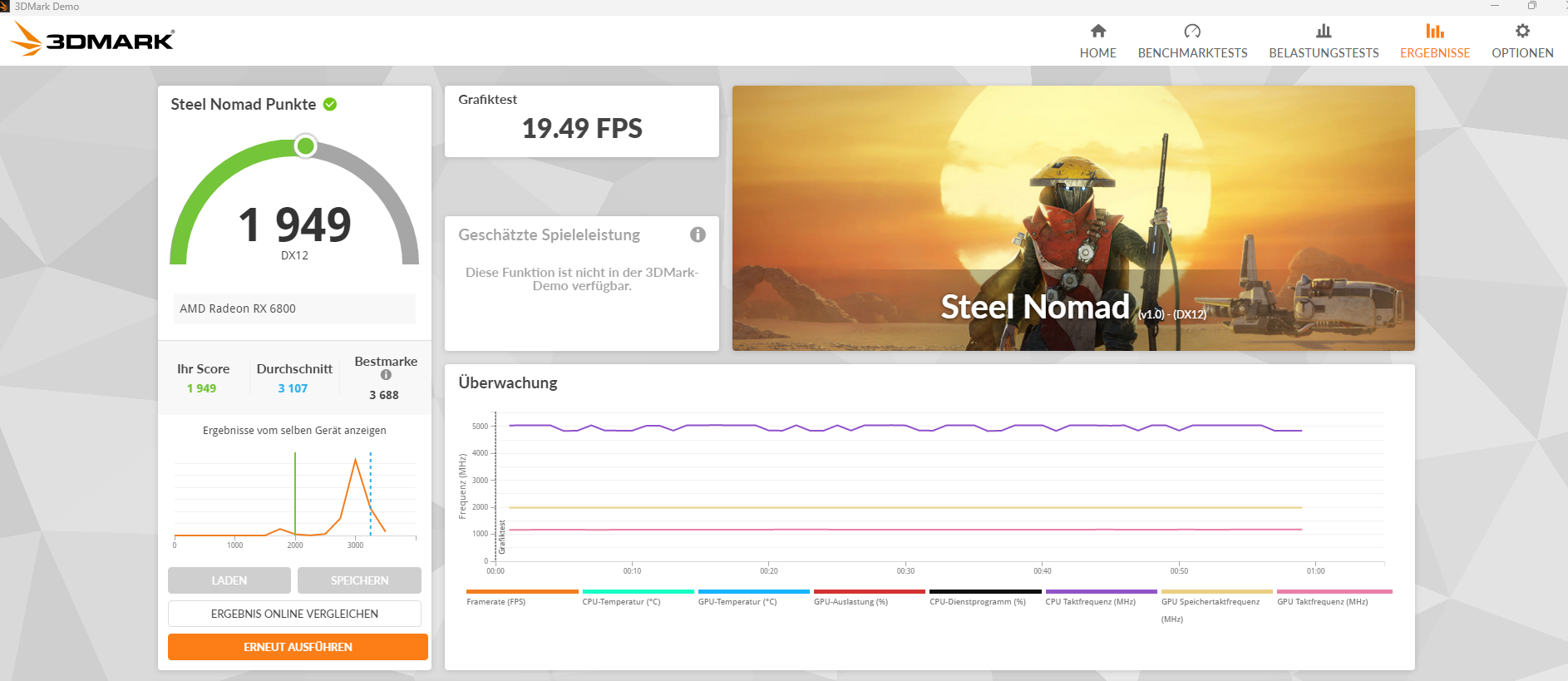
Task: Open the OPTIONEN tab label
Action: coord(1522,53)
